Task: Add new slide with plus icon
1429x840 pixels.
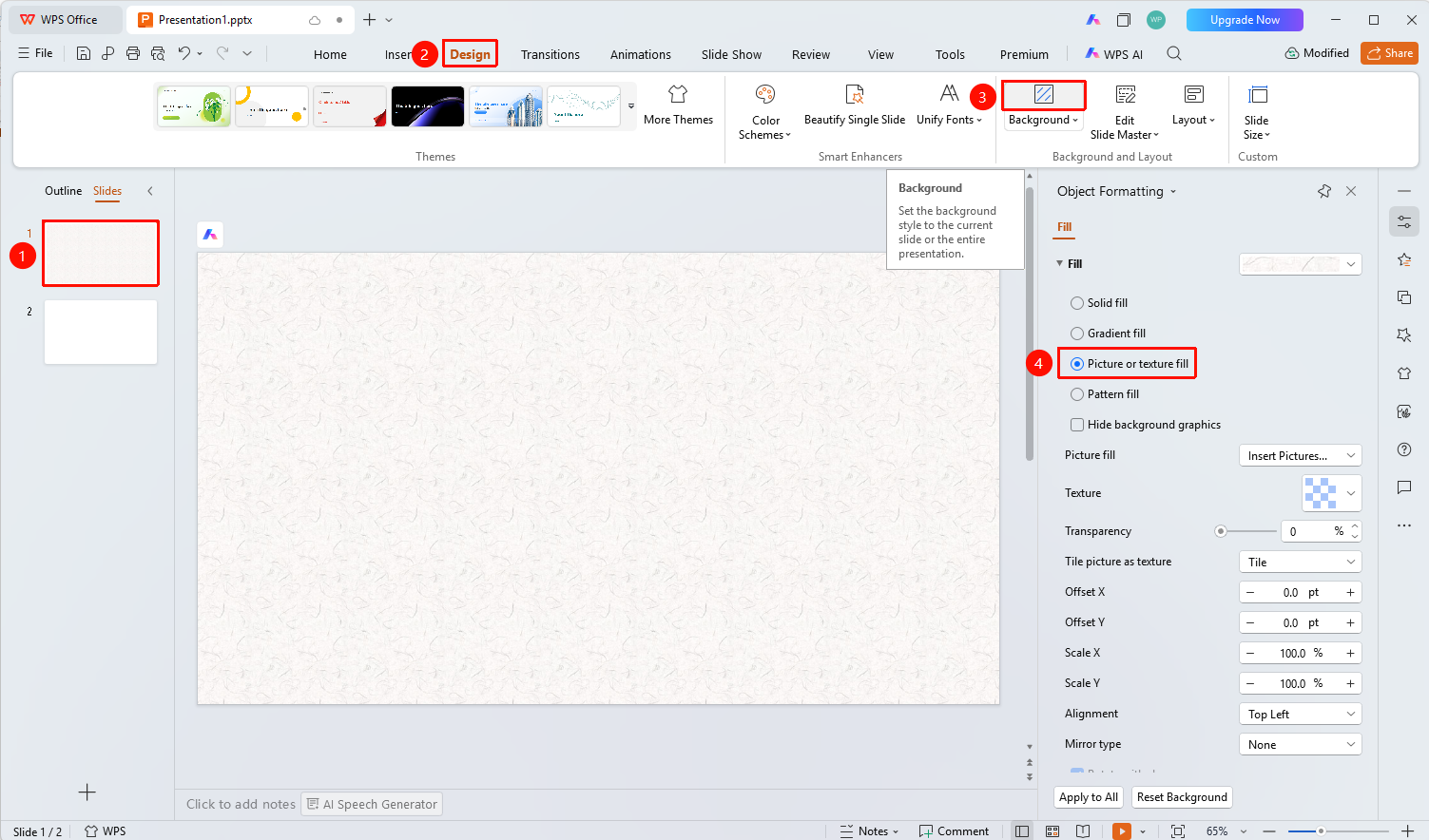Action: [87, 792]
